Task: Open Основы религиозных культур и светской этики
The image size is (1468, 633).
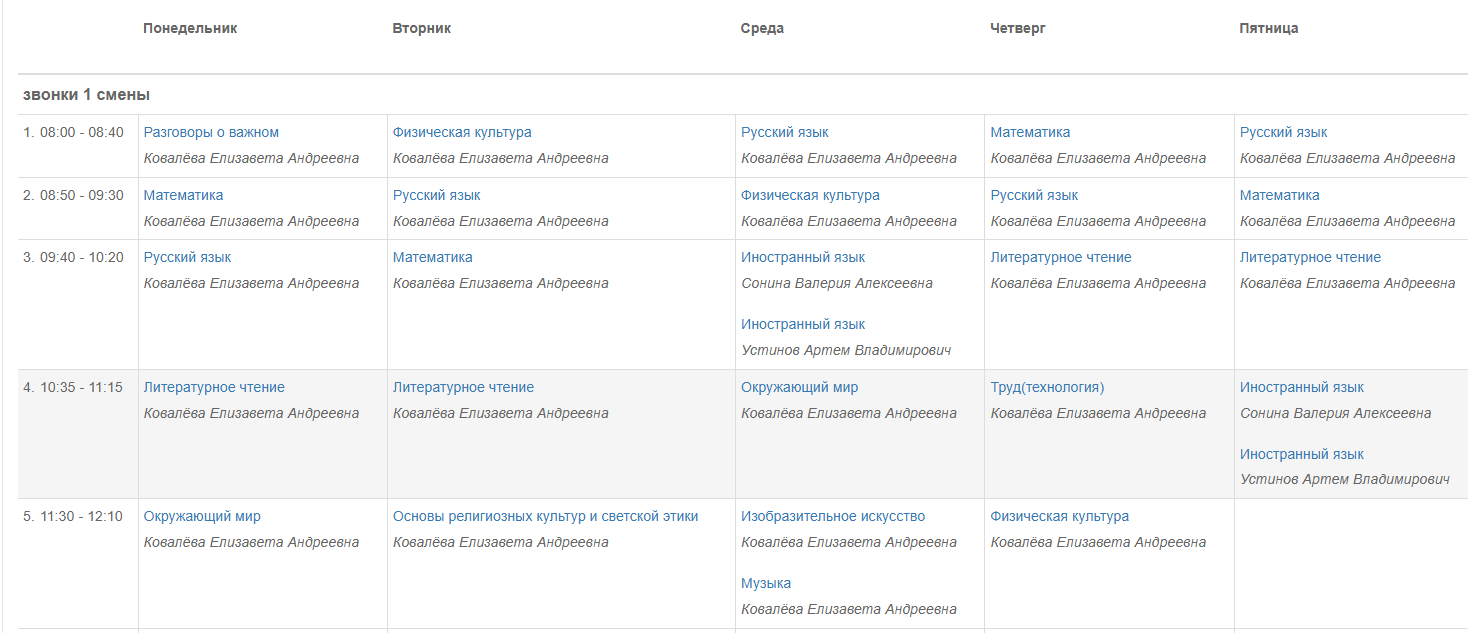Action: point(545,516)
